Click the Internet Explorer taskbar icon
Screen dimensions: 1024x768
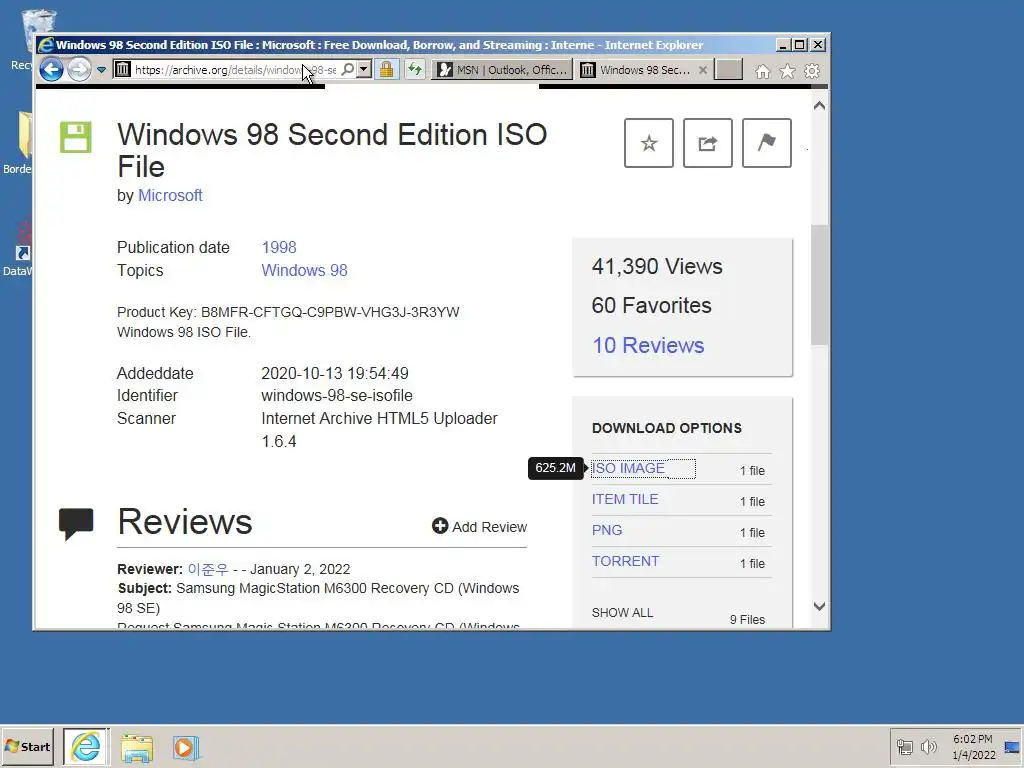[x=86, y=746]
